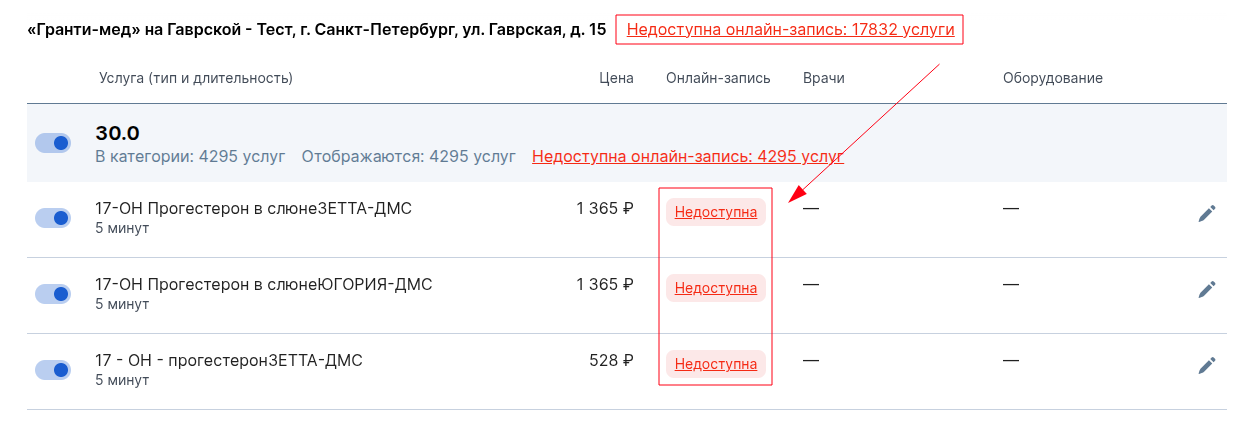The image size is (1259, 421).
Task: Toggle the 30.0 category switch
Action: [x=53, y=143]
